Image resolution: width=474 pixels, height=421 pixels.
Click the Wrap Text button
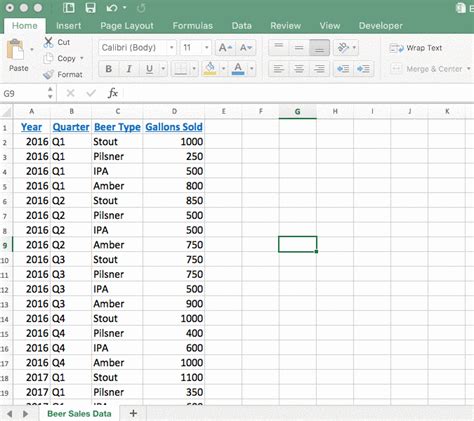click(x=416, y=48)
